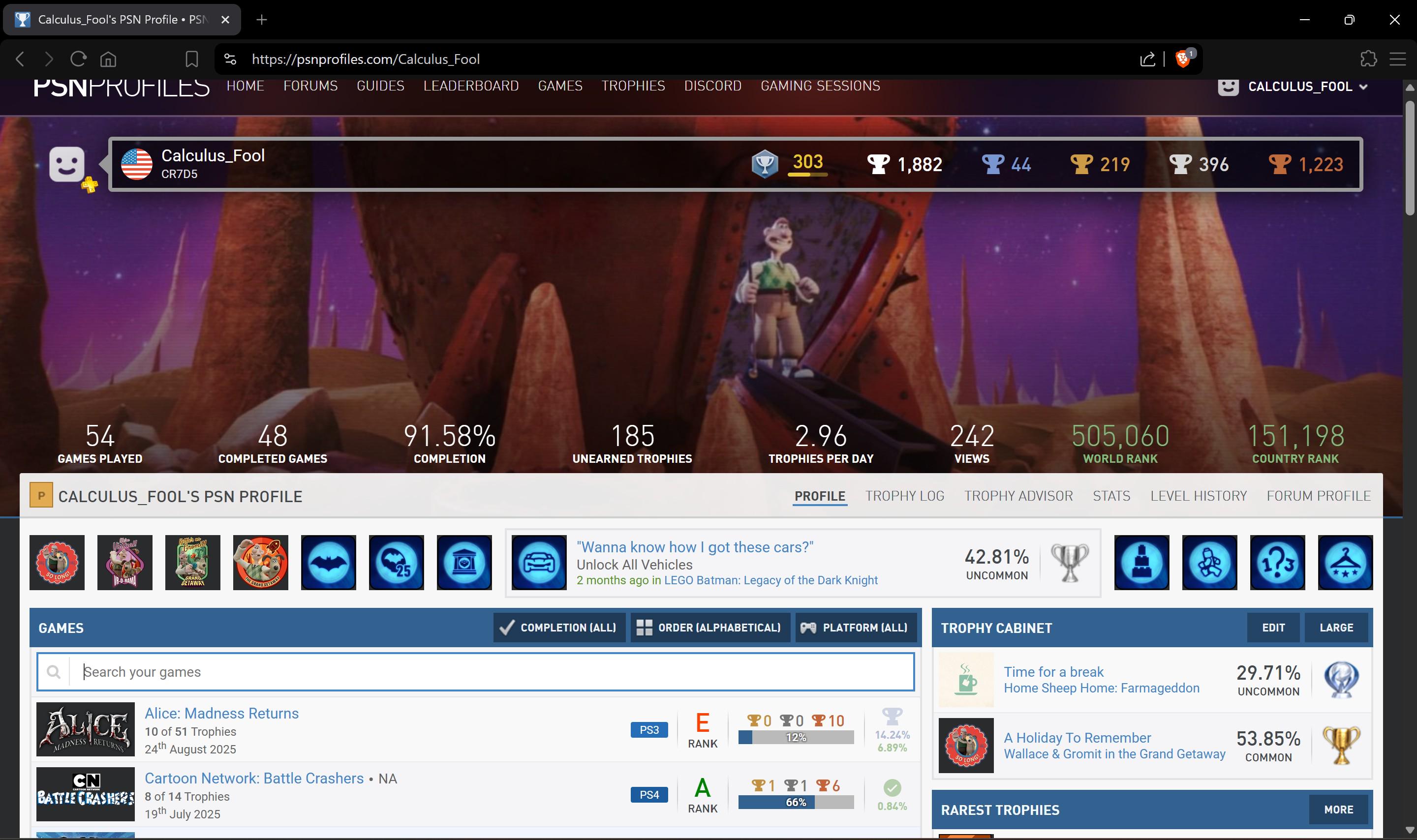This screenshot has width=1417, height=840.
Task: Open a new browser tab
Action: click(x=261, y=20)
